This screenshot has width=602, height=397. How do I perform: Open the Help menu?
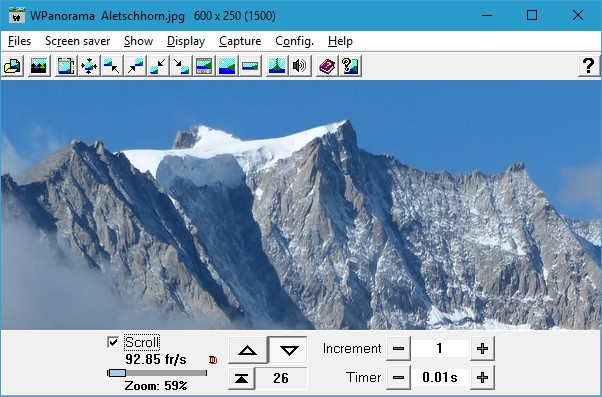[x=340, y=41]
